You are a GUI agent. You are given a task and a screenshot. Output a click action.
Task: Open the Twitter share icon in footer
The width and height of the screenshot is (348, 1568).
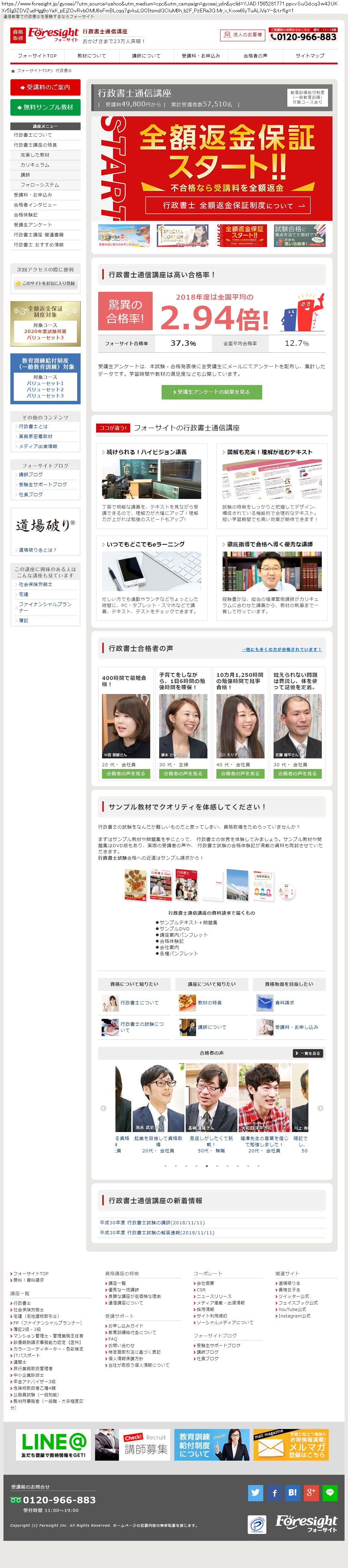tap(255, 1492)
